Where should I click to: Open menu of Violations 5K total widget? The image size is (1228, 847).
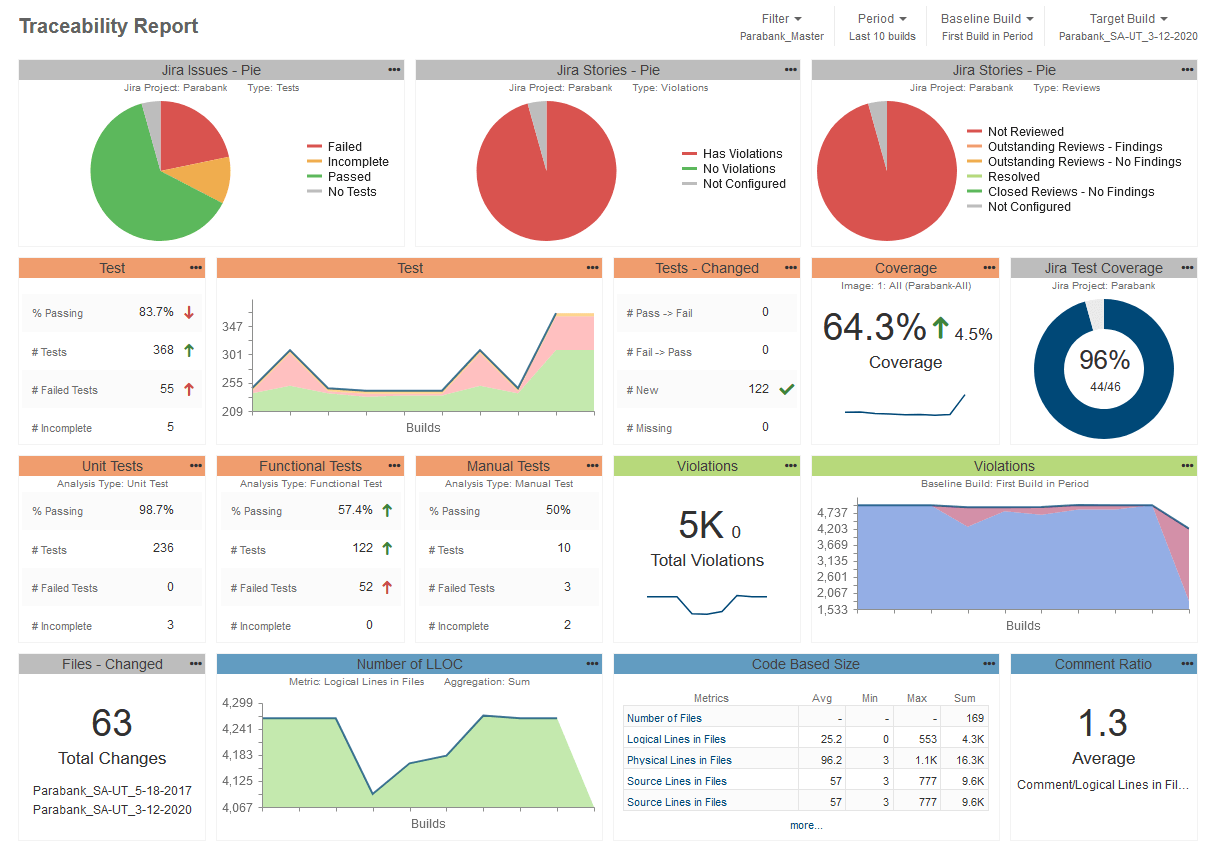(791, 466)
